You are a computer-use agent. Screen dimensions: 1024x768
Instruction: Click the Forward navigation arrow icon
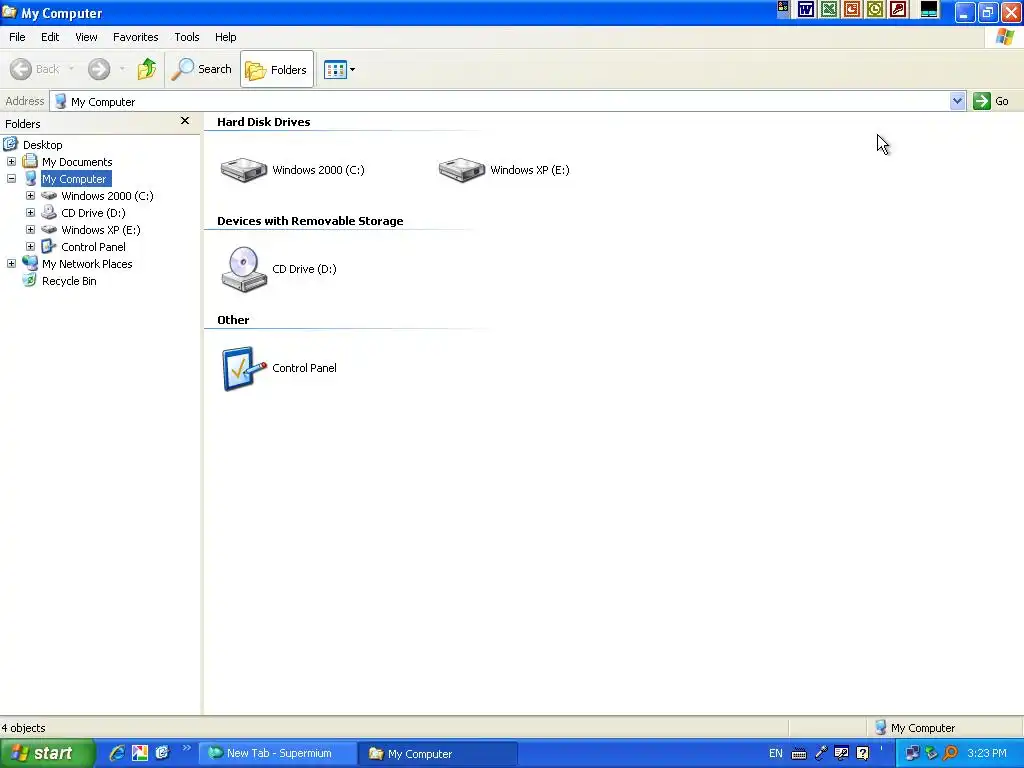[99, 69]
